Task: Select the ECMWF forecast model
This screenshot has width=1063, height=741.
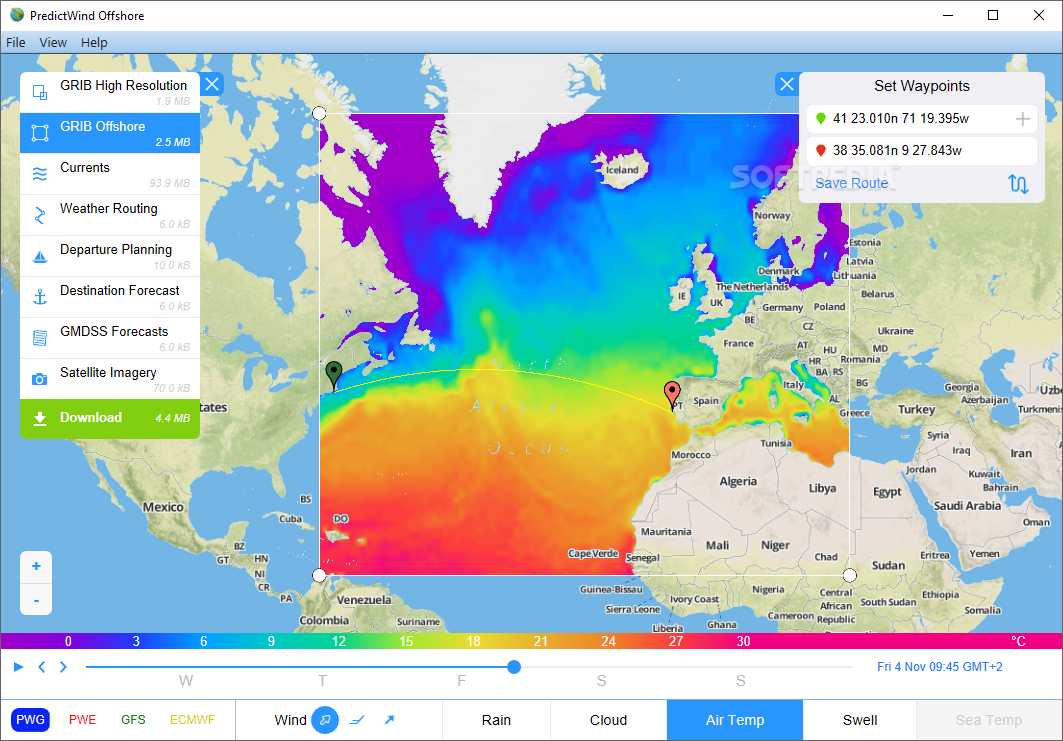Action: (x=192, y=720)
